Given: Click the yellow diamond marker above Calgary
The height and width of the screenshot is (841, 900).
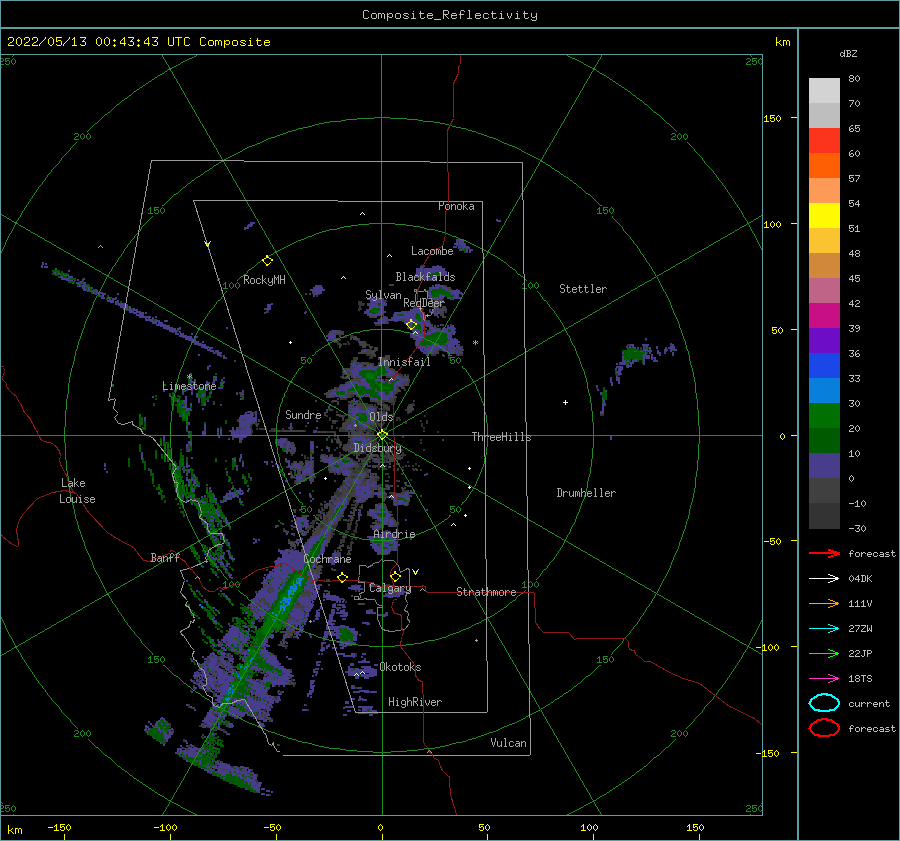Looking at the screenshot, I should [x=395, y=576].
